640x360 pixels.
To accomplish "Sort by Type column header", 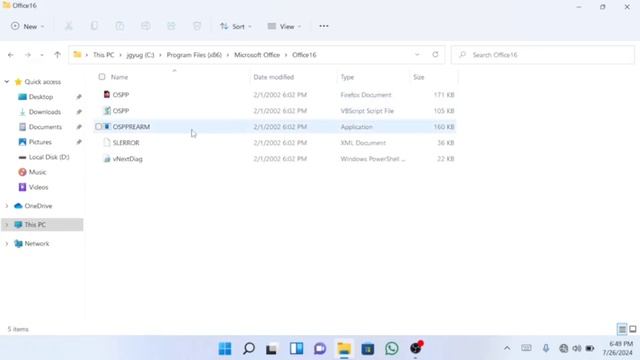I will (347, 77).
